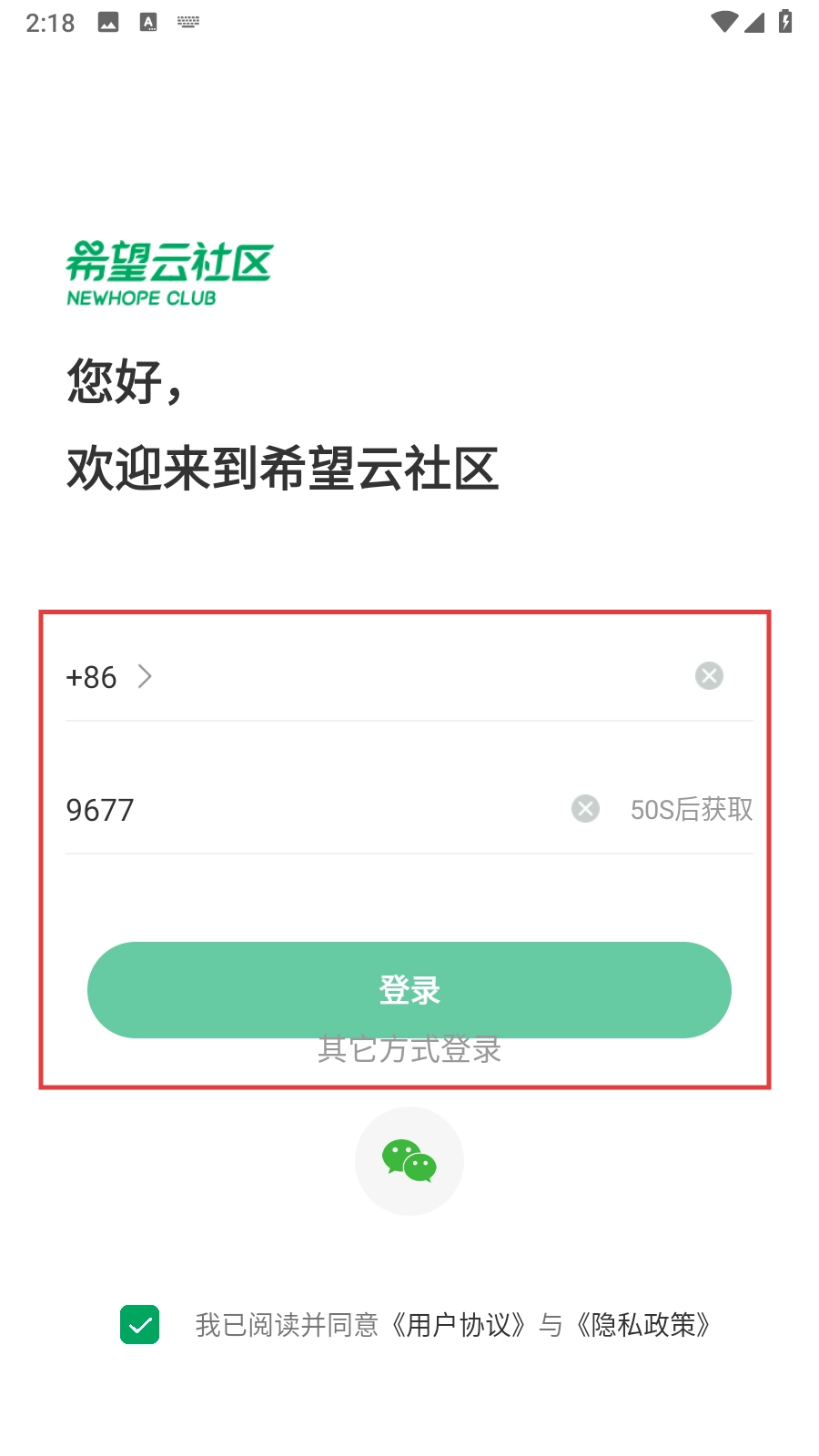Tap the WeChat login icon

click(409, 1161)
